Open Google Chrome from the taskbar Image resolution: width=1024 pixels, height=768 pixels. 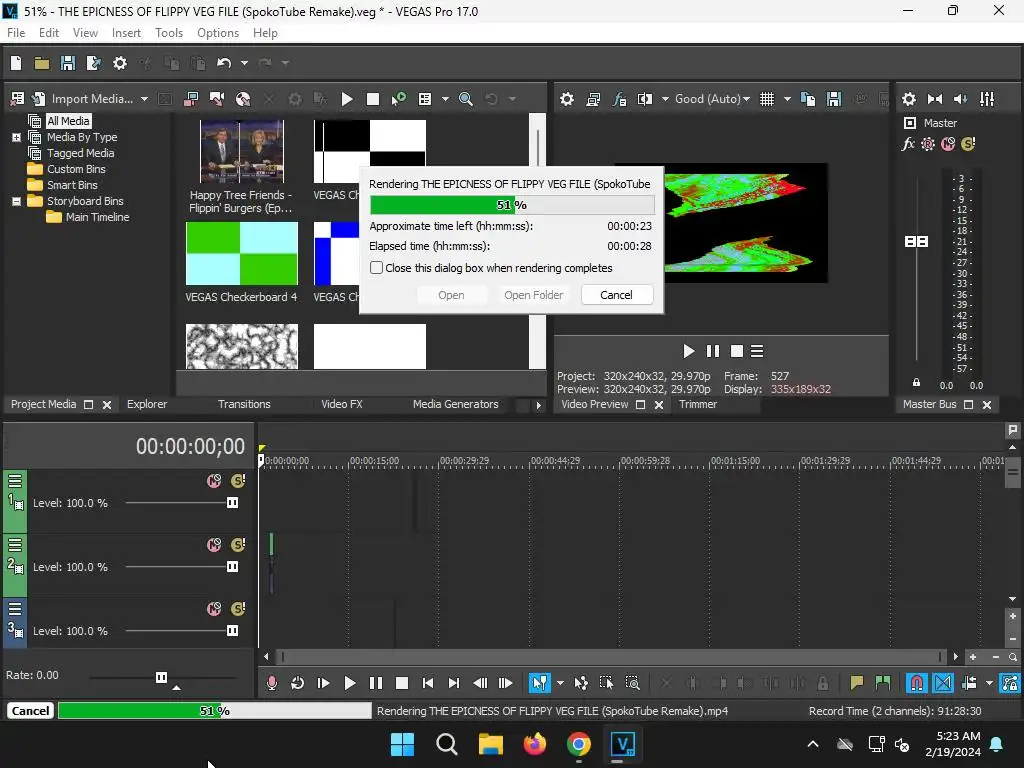click(579, 744)
